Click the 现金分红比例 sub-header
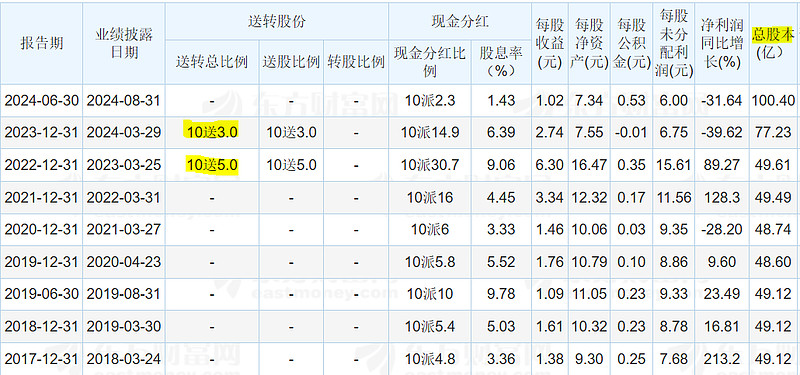This screenshot has height=375, width=800. (429, 62)
